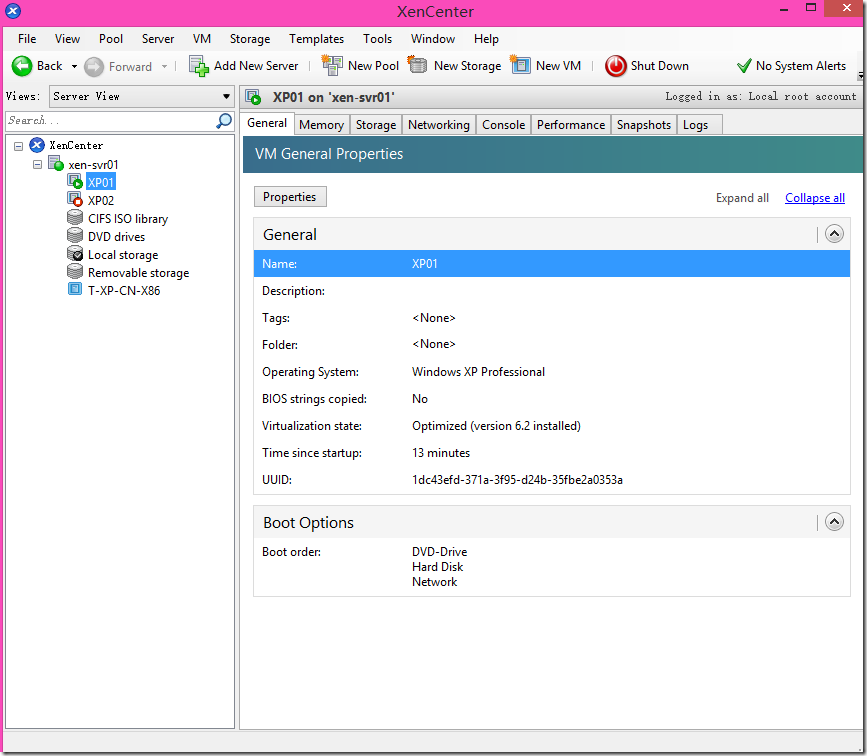Switch to the Memory tab
The image size is (867, 756).
coord(321,125)
